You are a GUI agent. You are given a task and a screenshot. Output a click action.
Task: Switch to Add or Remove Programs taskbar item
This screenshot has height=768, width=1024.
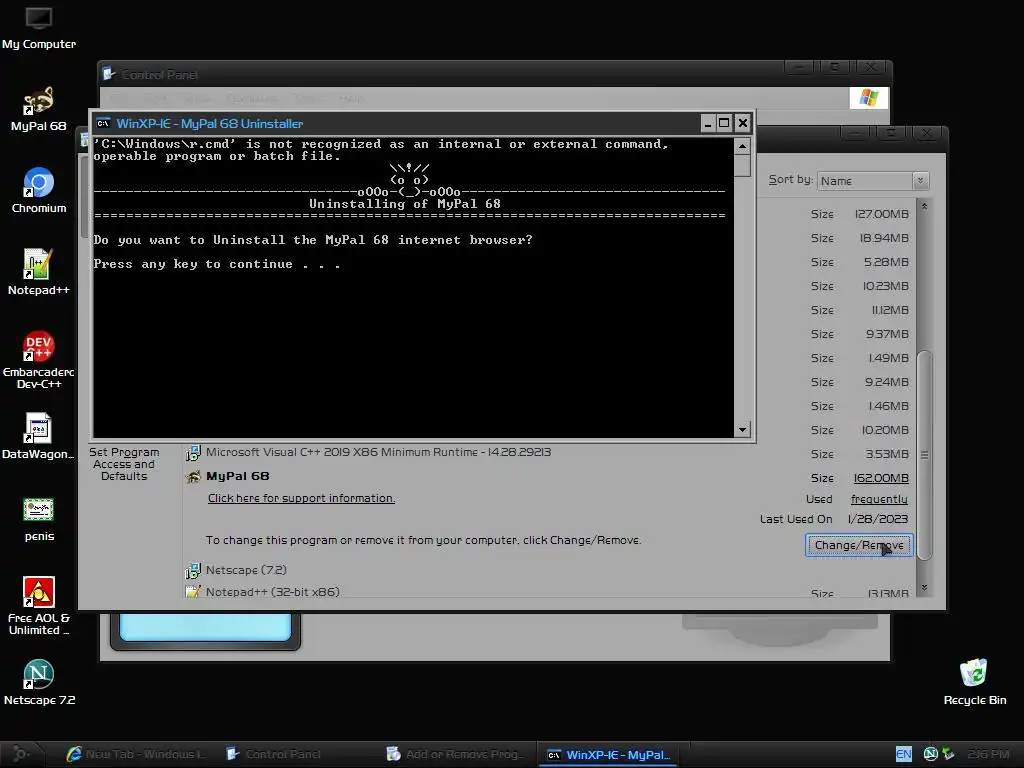click(x=455, y=754)
